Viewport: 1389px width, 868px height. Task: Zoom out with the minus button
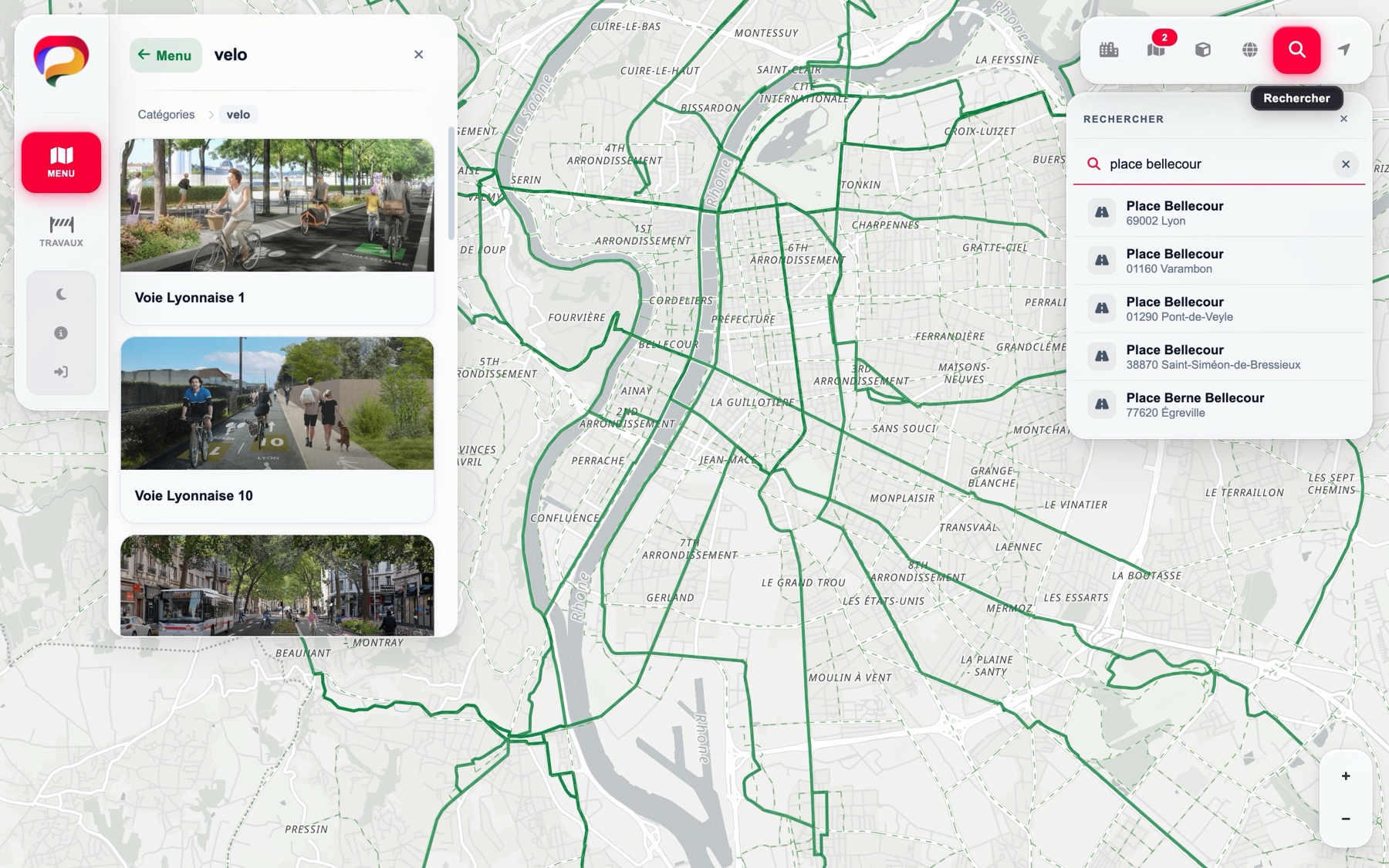pos(1346,819)
